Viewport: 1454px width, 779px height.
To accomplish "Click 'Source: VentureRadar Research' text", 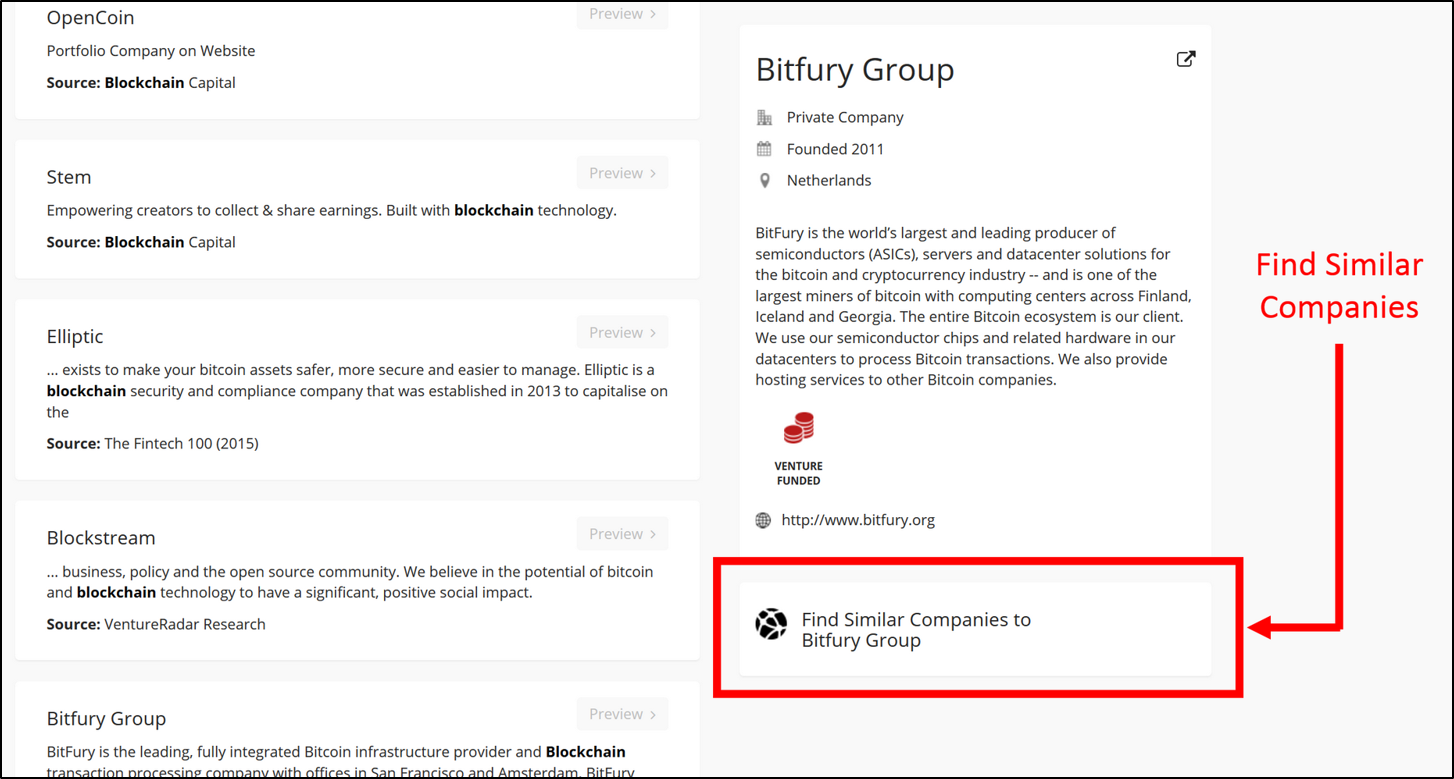I will coord(156,624).
